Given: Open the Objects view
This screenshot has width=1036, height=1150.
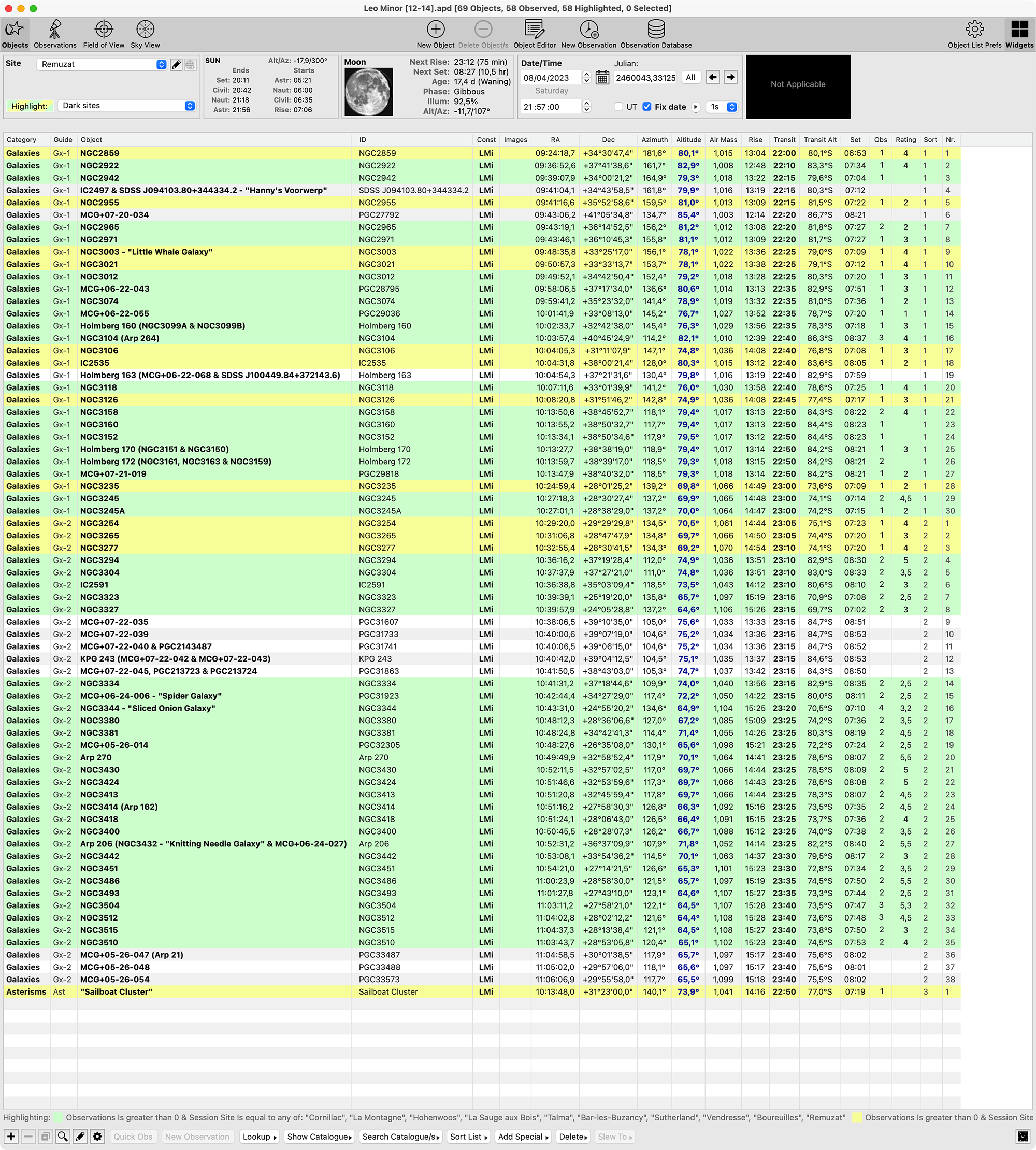Looking at the screenshot, I should point(15,34).
